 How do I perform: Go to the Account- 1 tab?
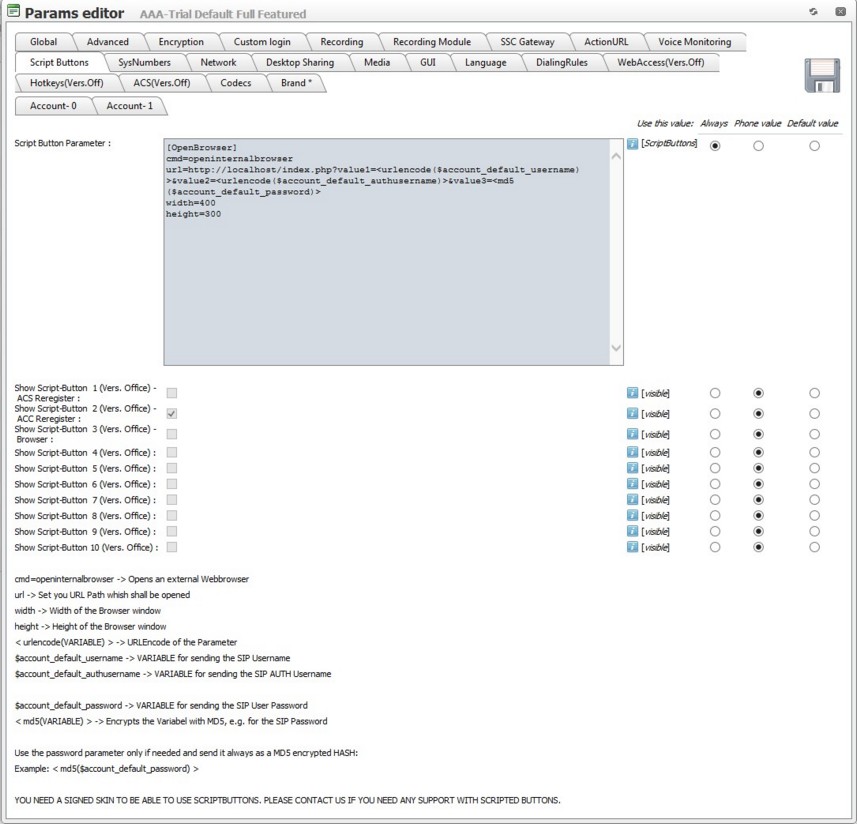pyautogui.click(x=129, y=105)
